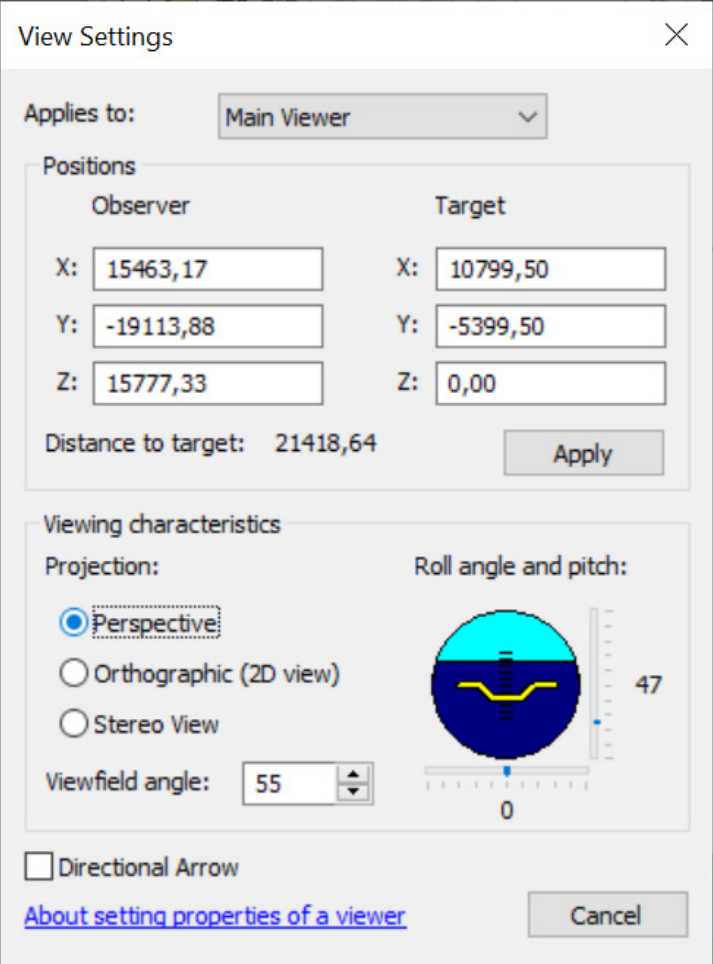
Task: Click the Observer Z field showing 15777,33
Action: coord(208,383)
